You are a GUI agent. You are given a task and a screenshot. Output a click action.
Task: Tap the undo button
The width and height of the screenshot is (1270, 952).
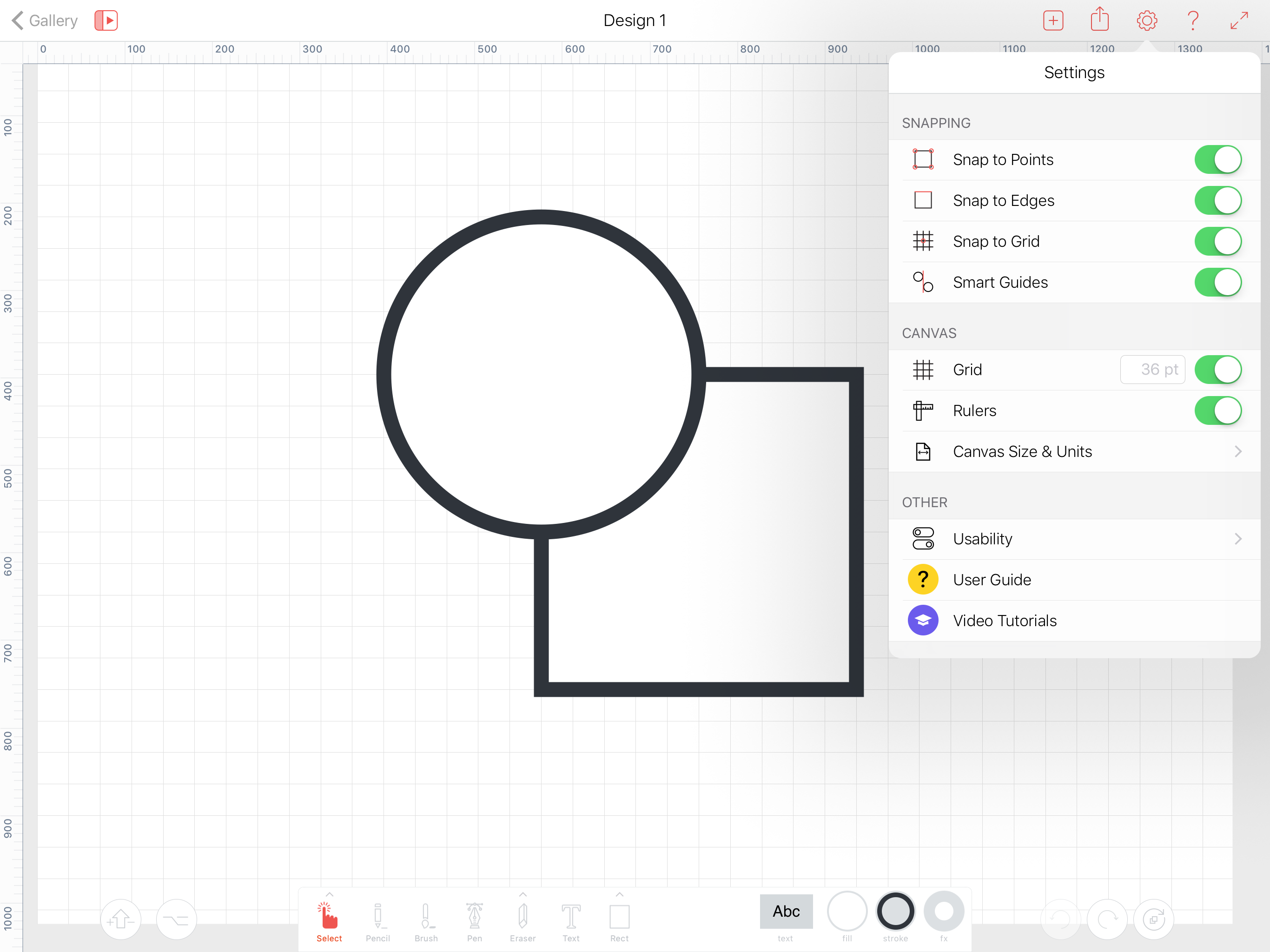coord(1060,919)
